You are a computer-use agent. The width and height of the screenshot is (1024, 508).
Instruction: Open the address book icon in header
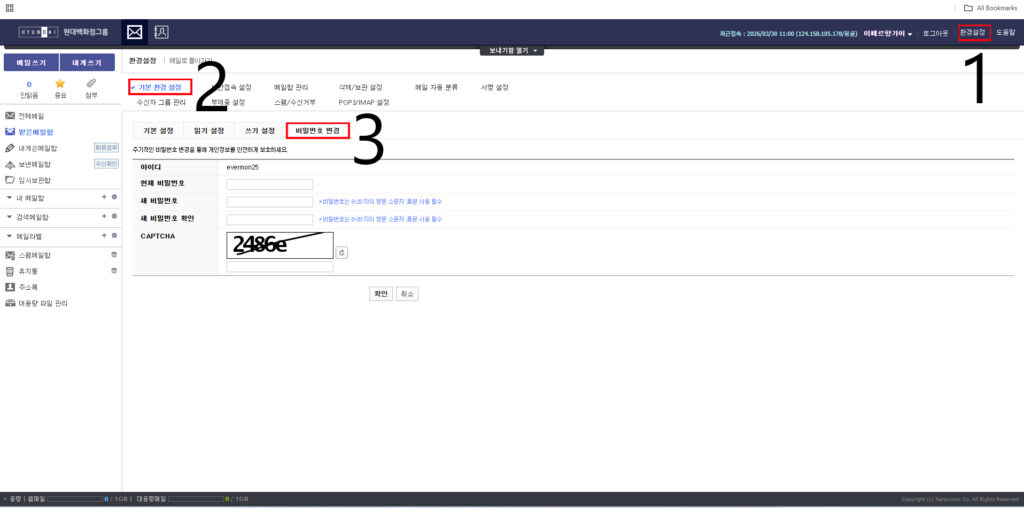[x=161, y=32]
